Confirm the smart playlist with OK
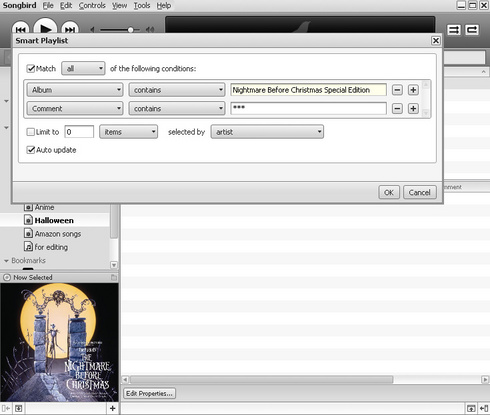Image resolution: width=490 pixels, height=415 pixels. [x=389, y=192]
